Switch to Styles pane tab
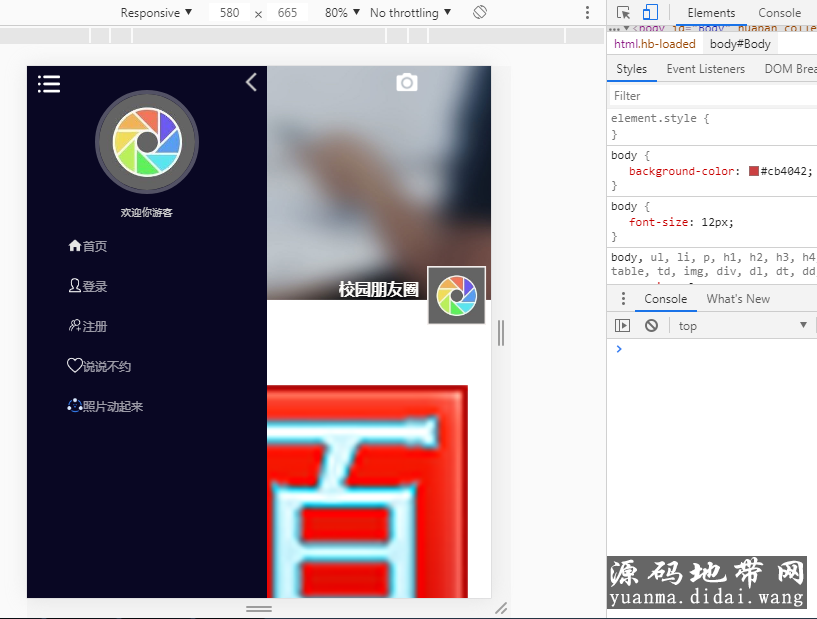Screen dimensions: 817x619 tap(632, 69)
